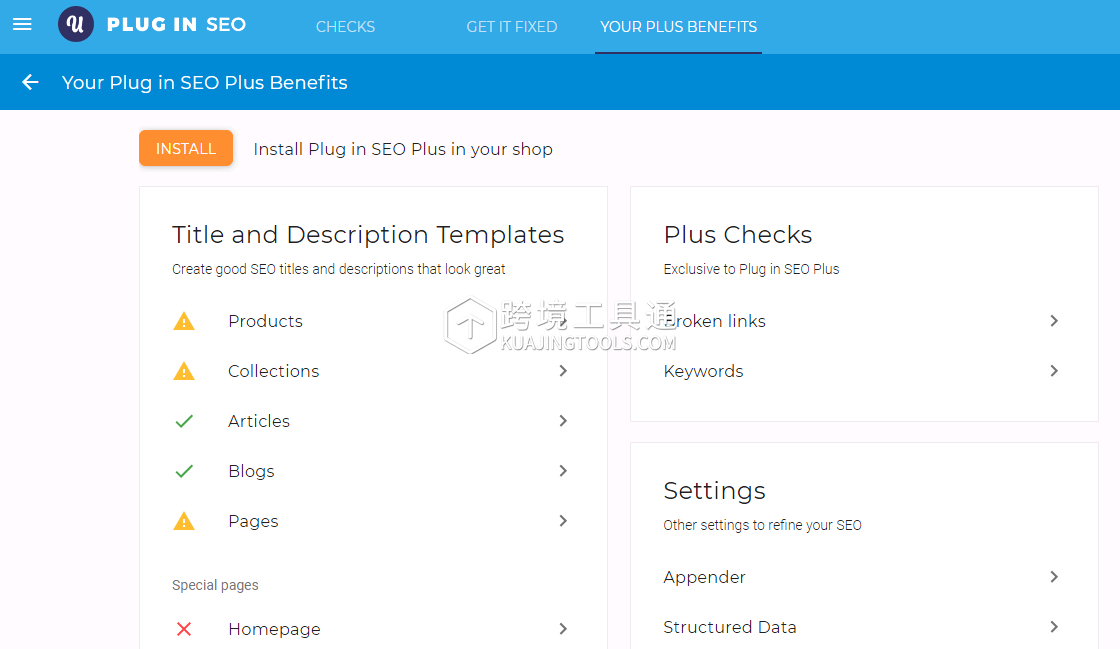Click the 'Title and Description Templates' heading
Screen dimensions: 1120x649
tap(368, 234)
